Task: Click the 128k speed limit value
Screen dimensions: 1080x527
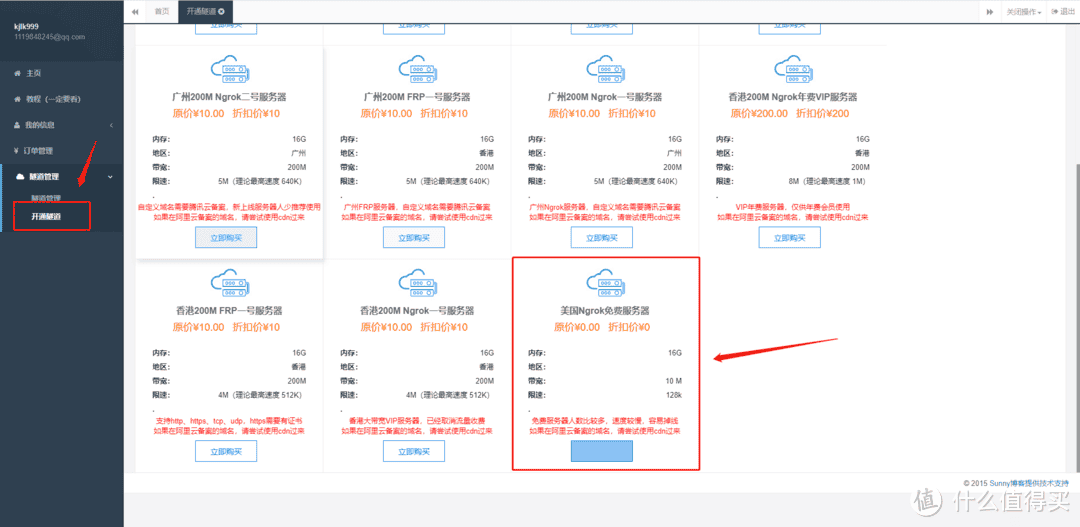Action: pyautogui.click(x=673, y=395)
